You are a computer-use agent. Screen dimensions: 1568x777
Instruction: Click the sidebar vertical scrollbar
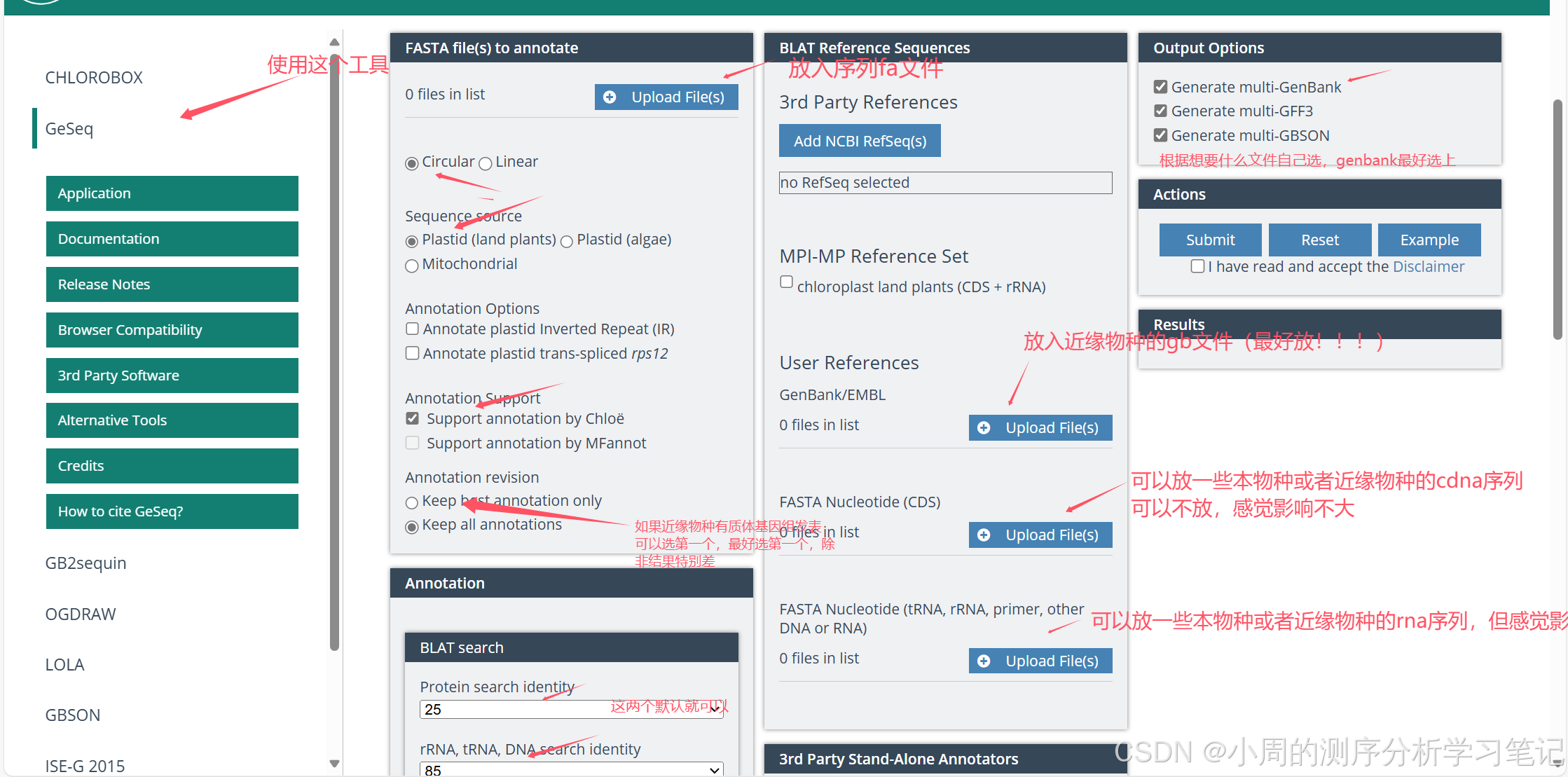[x=334, y=350]
